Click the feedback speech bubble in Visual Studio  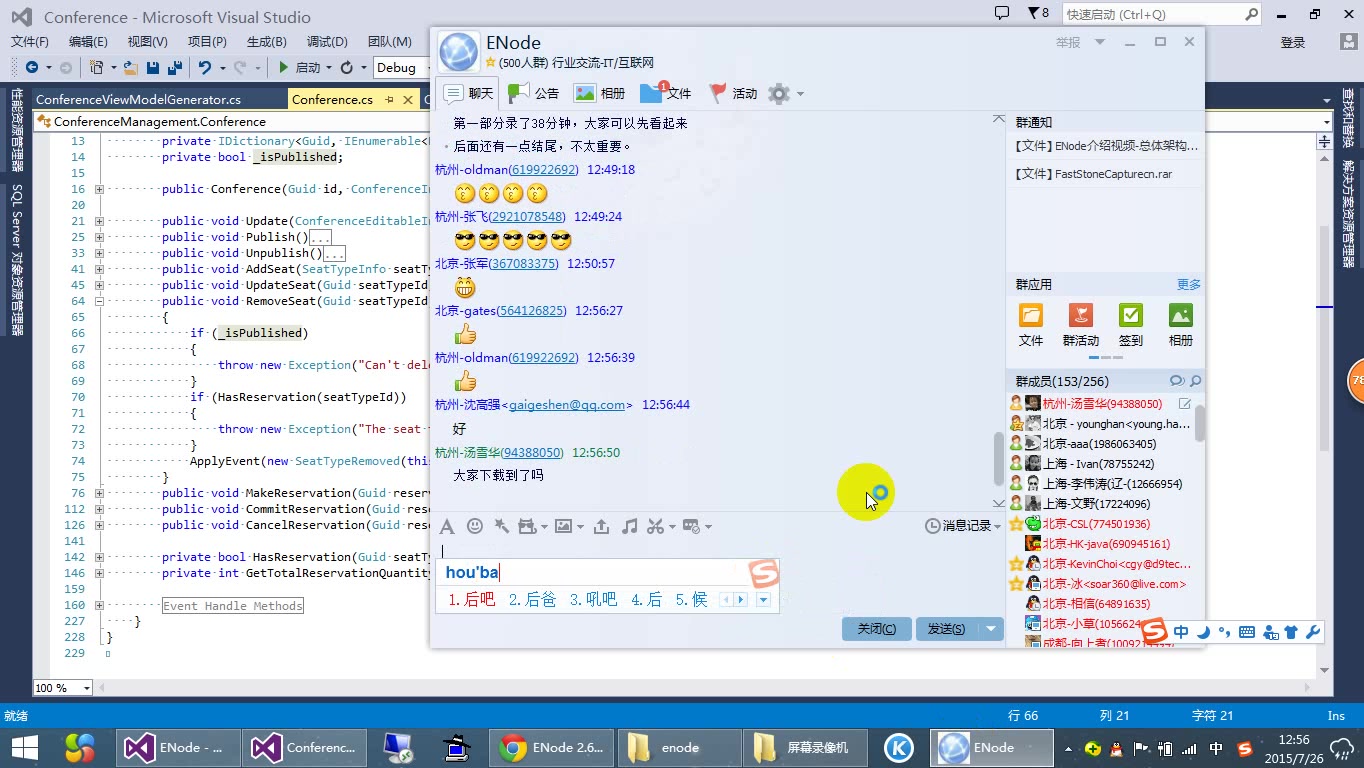pos(1002,13)
